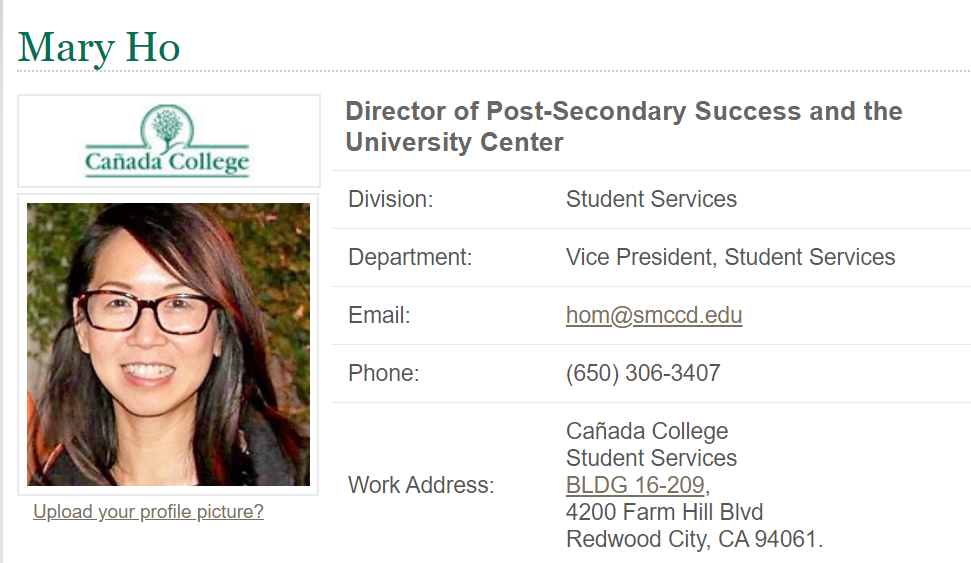Click the "Phone:" field label

click(383, 374)
